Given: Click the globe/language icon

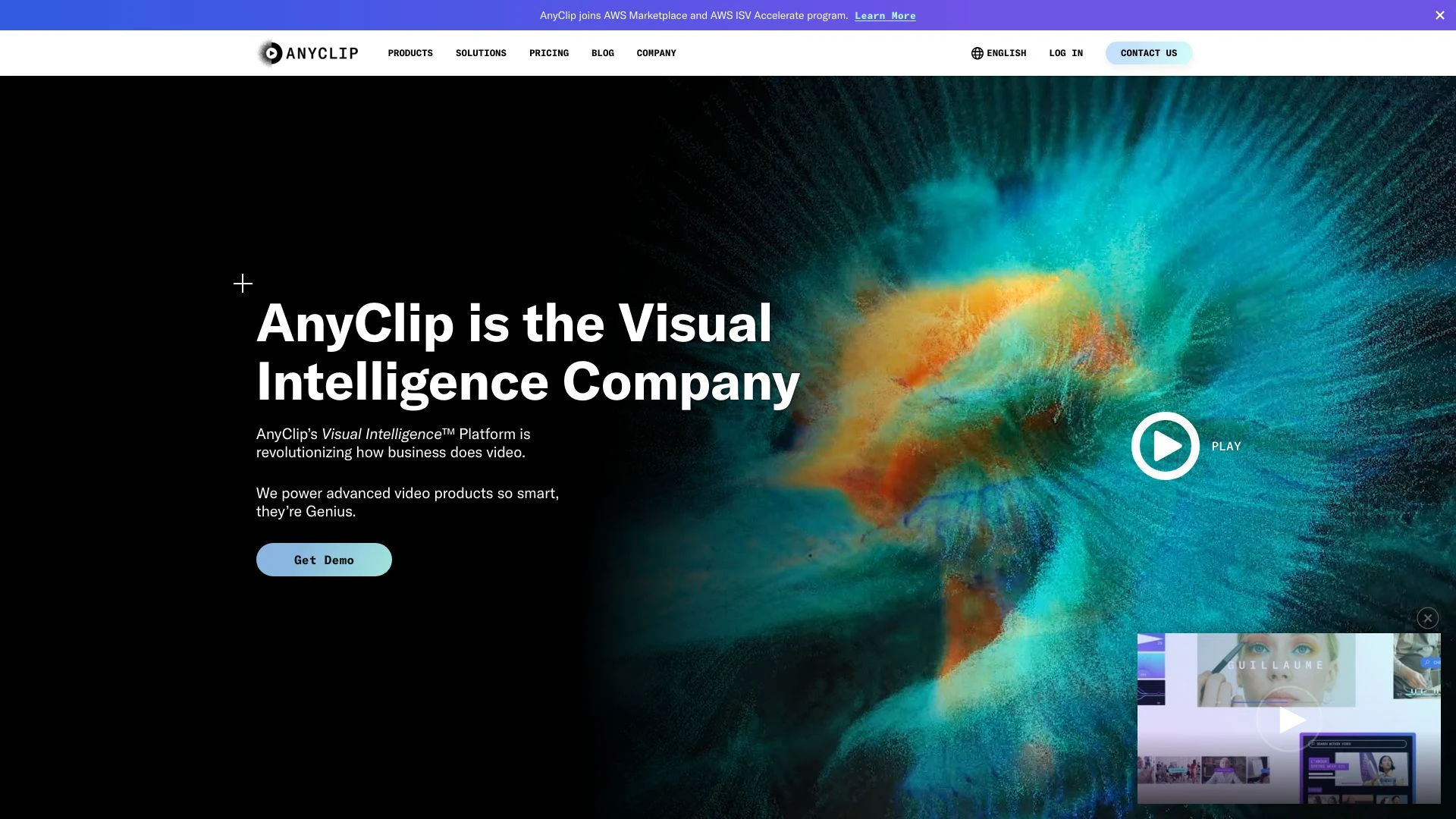Looking at the screenshot, I should tap(977, 53).
